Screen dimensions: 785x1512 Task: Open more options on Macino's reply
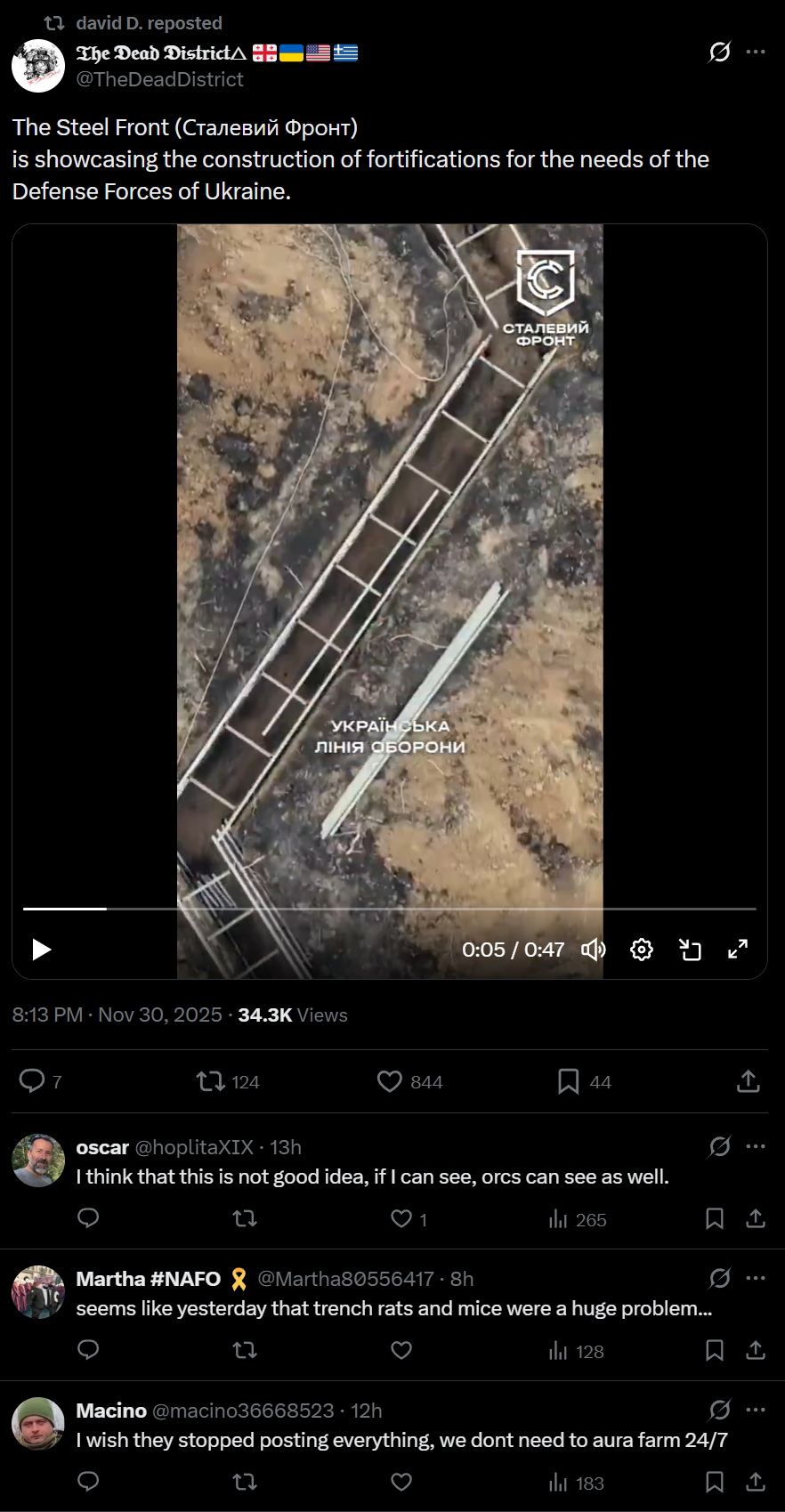pyautogui.click(x=756, y=1410)
